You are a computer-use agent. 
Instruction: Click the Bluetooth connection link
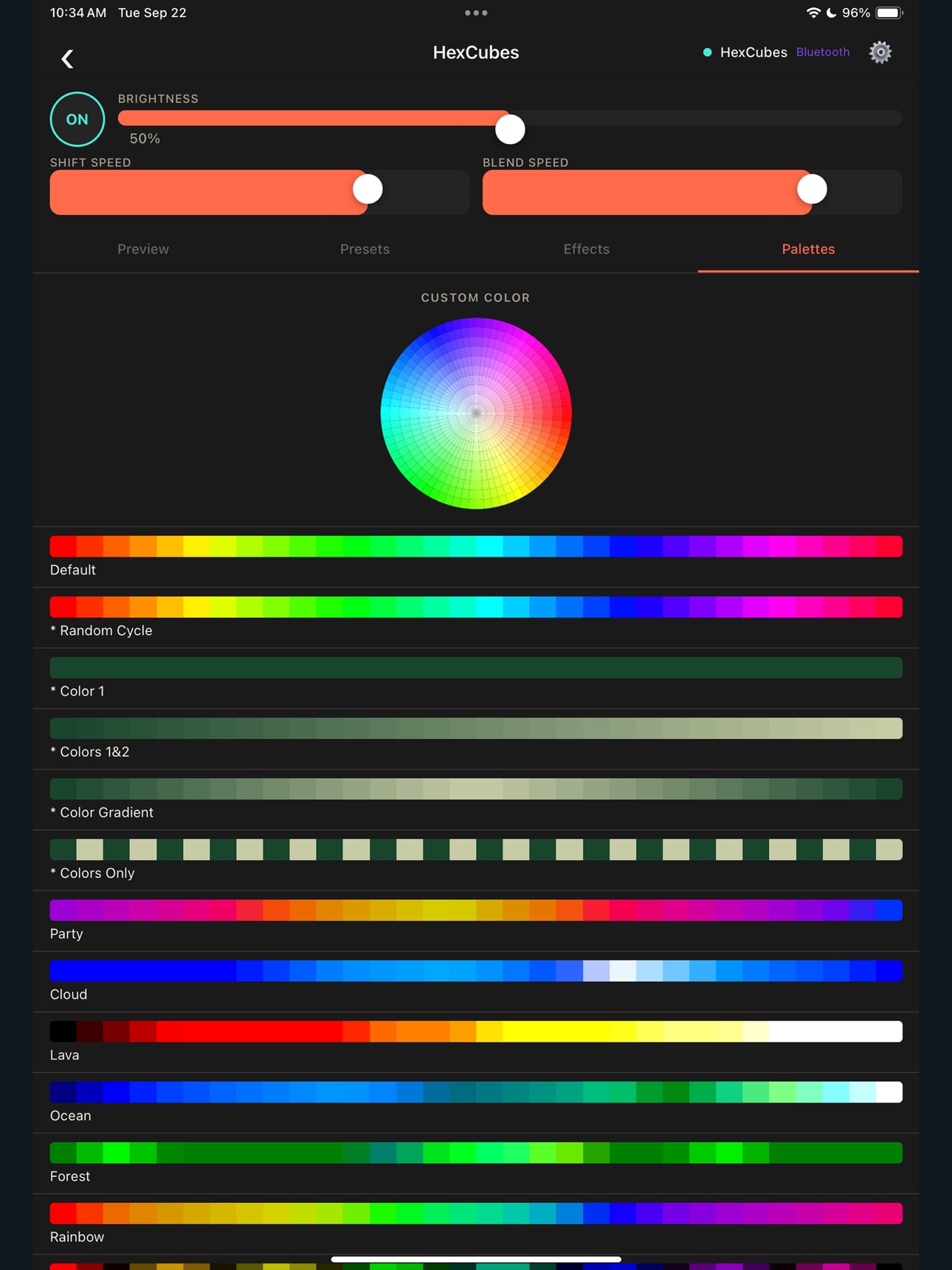(823, 52)
